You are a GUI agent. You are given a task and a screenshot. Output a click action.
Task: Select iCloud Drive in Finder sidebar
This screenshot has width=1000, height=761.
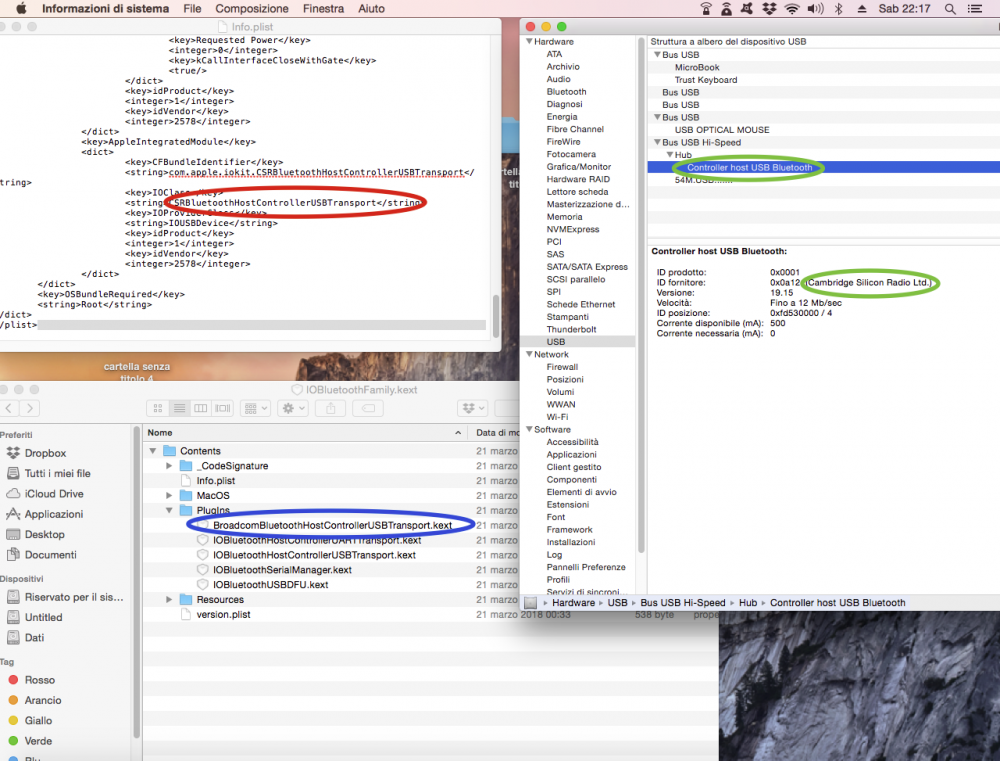54,494
